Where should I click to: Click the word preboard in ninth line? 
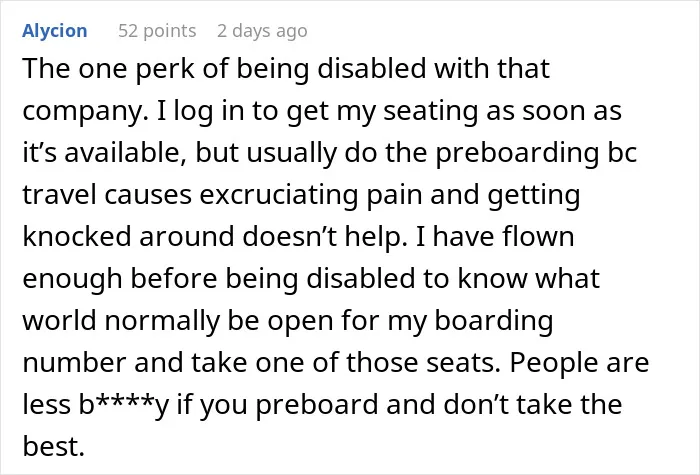(x=317, y=404)
